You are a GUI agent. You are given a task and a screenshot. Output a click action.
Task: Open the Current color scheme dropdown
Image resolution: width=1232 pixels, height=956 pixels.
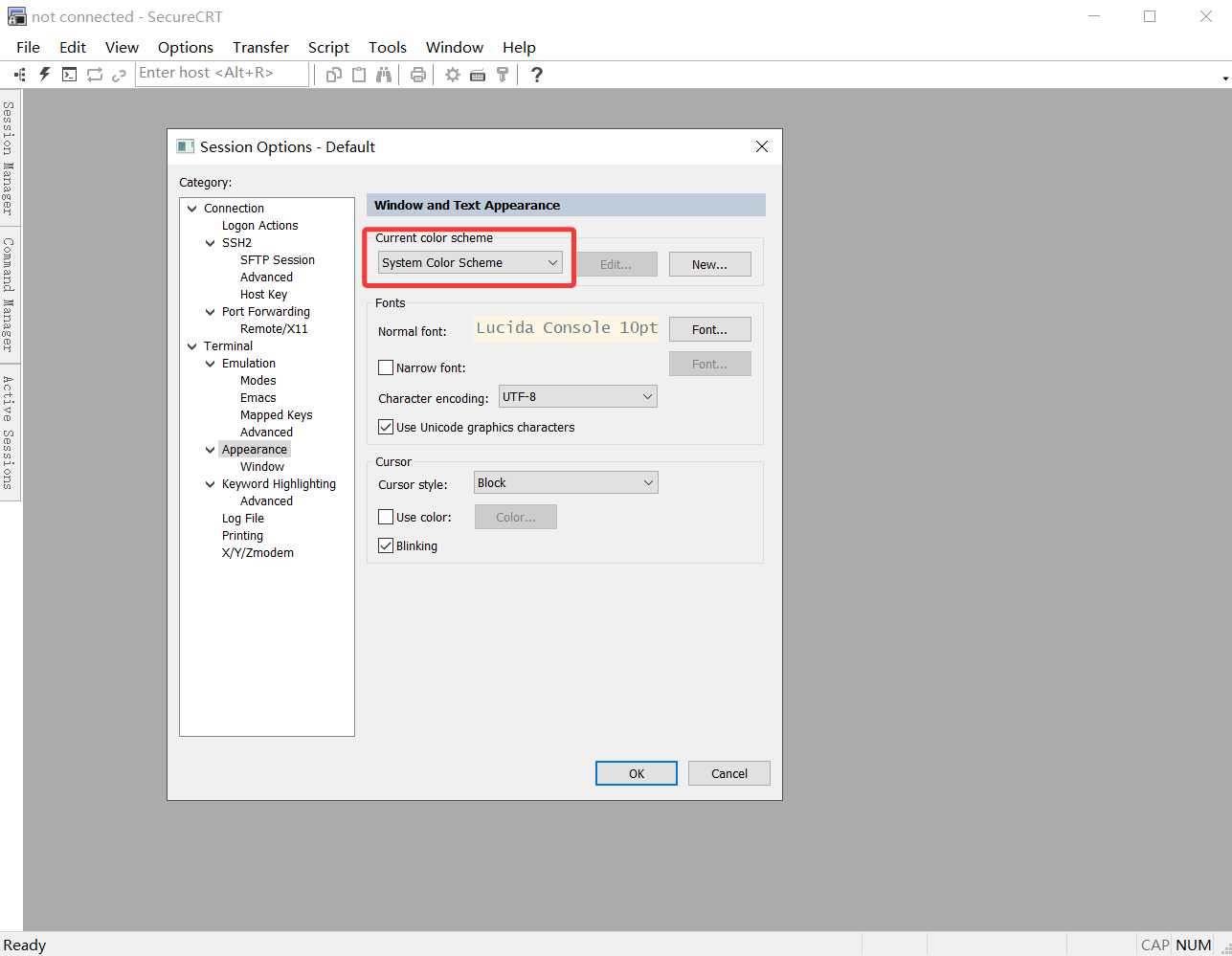pyautogui.click(x=470, y=262)
